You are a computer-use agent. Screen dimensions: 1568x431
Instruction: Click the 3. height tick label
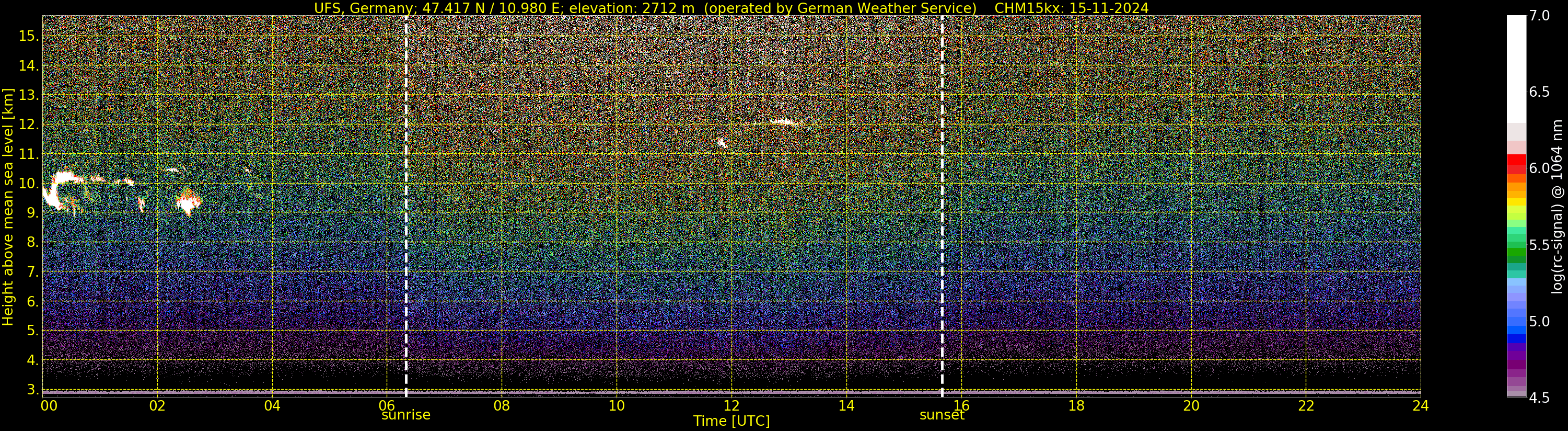click(x=32, y=390)
